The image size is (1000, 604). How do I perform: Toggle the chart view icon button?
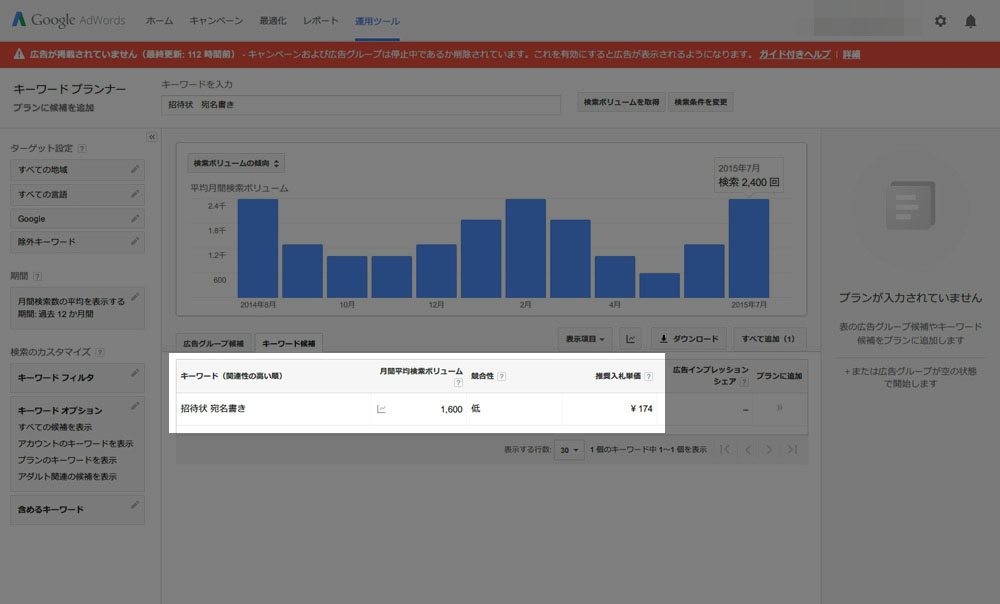click(630, 339)
